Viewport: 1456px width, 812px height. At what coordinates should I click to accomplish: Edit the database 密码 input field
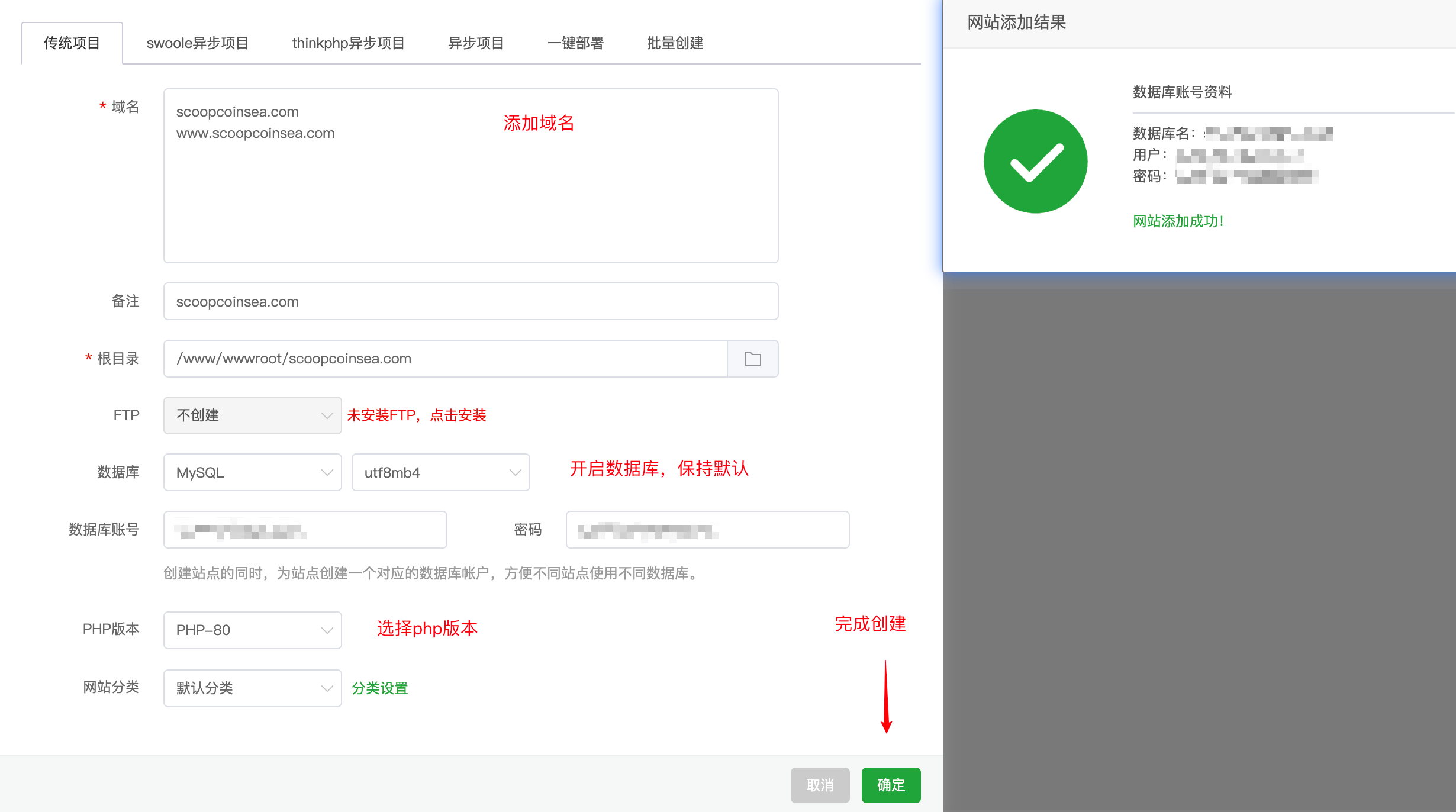pos(708,530)
